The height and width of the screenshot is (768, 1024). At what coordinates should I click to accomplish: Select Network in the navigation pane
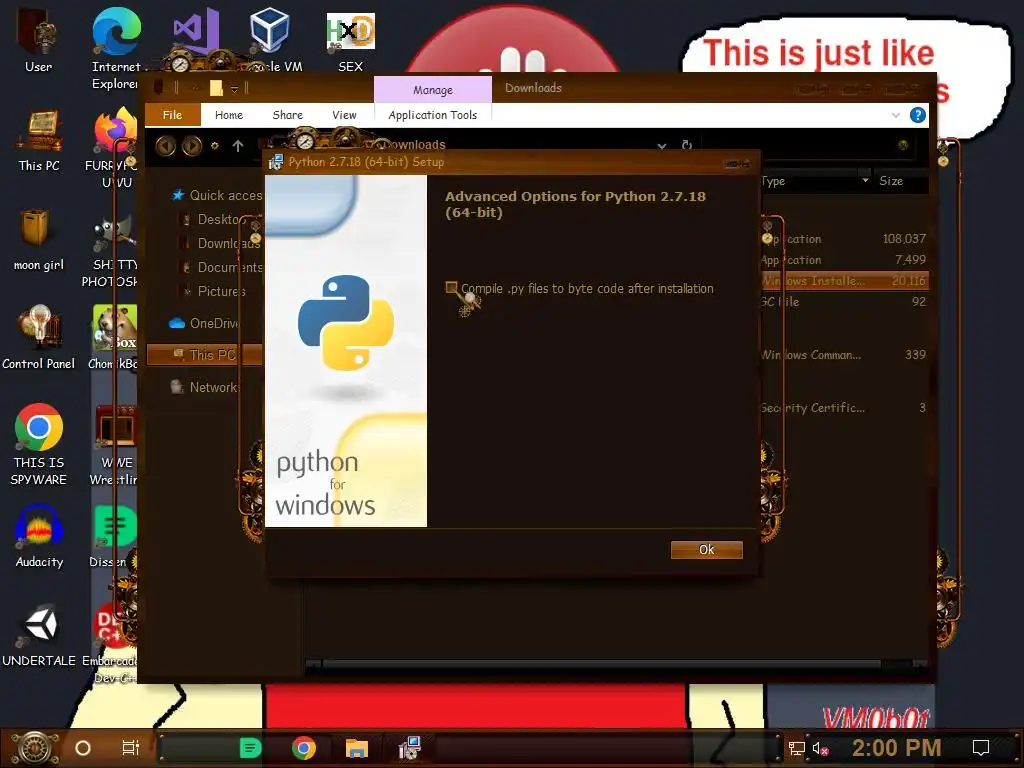[x=204, y=387]
